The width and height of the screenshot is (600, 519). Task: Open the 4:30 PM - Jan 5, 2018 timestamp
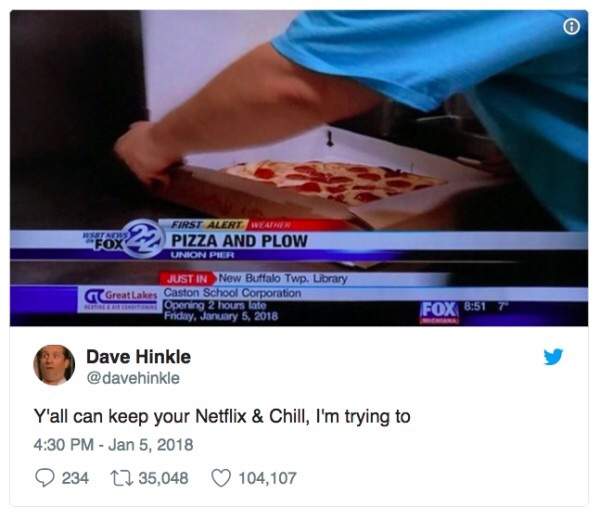click(x=113, y=445)
